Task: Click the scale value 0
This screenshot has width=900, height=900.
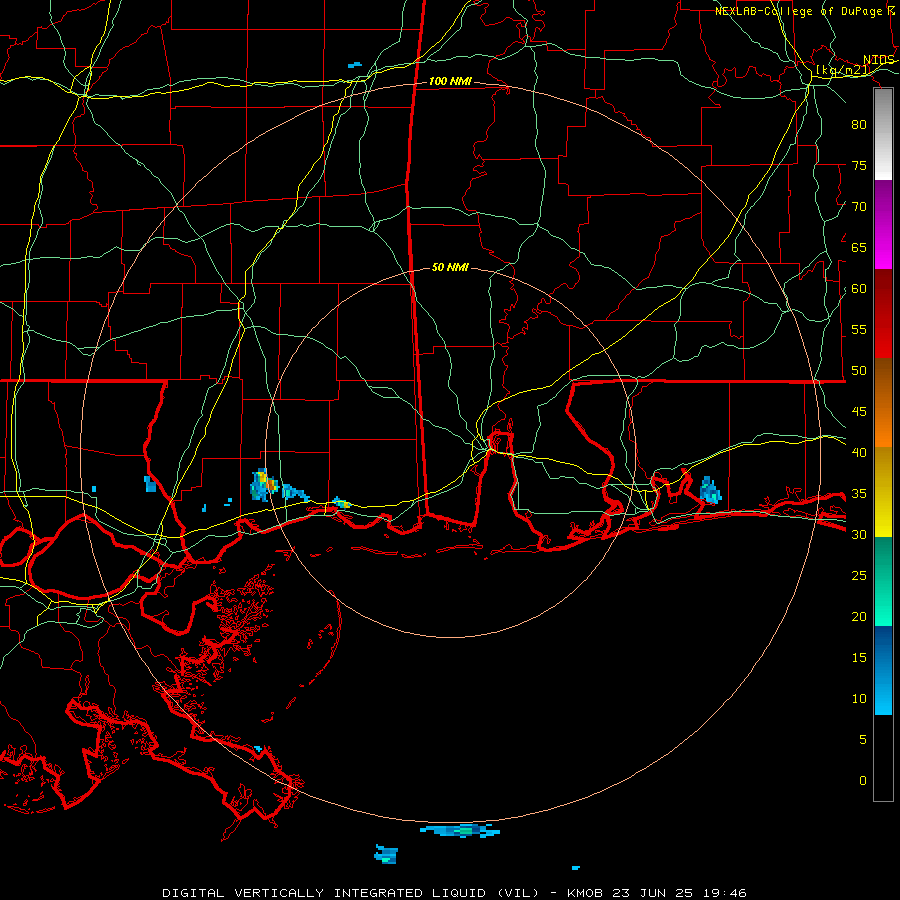Action: click(x=862, y=781)
